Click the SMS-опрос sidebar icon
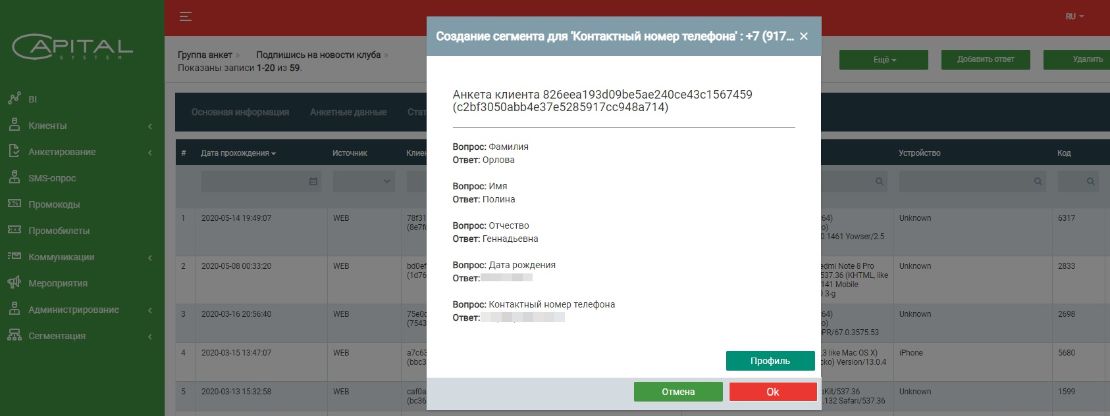1110x416 pixels. [x=13, y=178]
